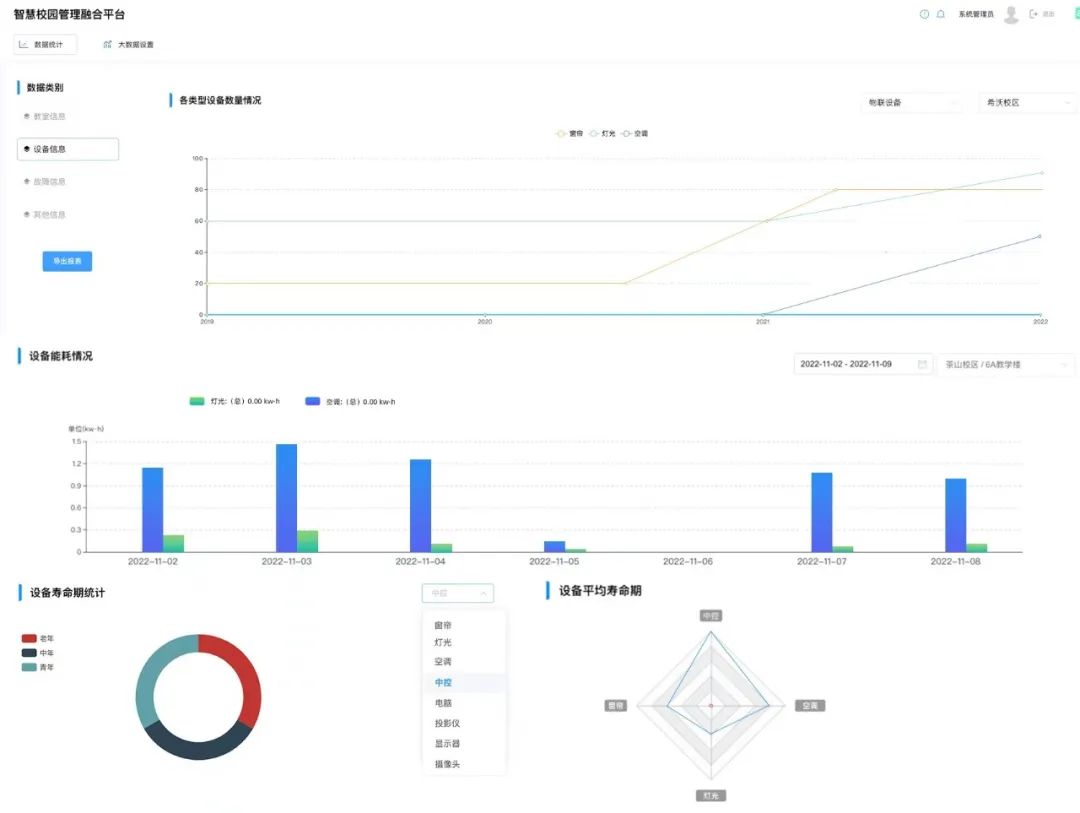
Task: Click the red 老年 legend swatch
Action: click(x=29, y=638)
